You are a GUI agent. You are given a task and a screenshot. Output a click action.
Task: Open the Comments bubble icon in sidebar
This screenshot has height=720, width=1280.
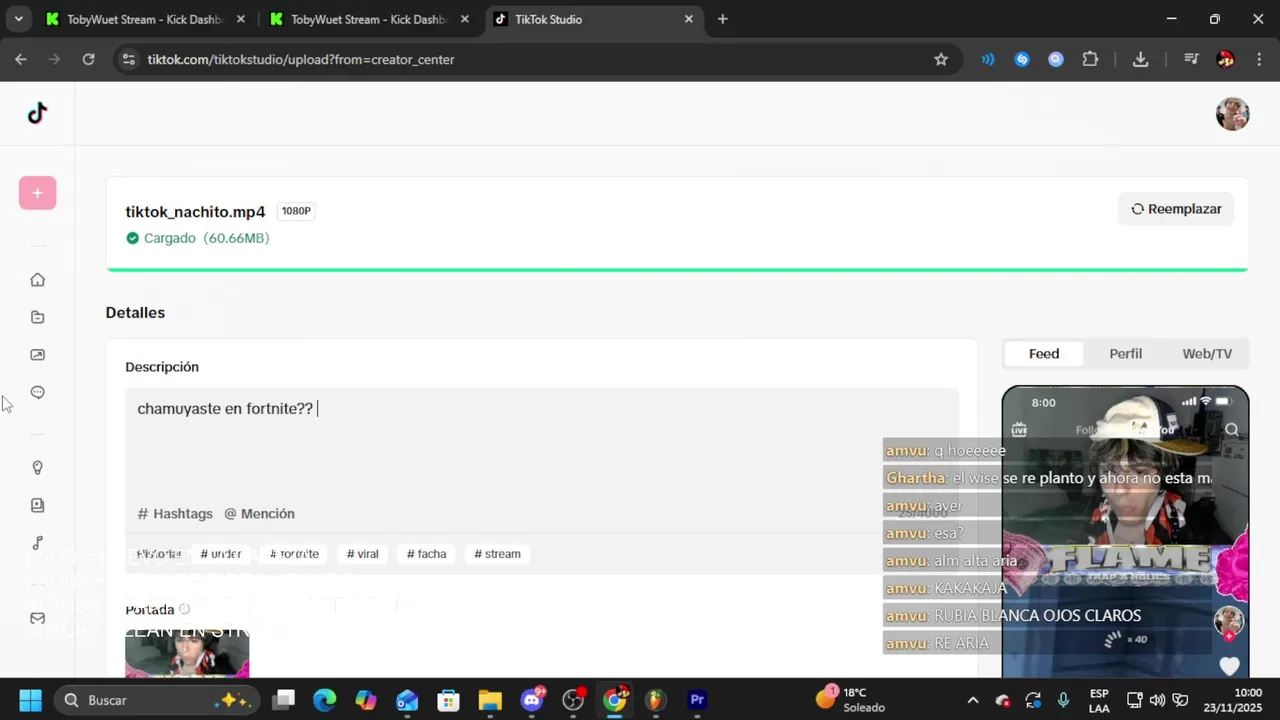[x=37, y=393]
